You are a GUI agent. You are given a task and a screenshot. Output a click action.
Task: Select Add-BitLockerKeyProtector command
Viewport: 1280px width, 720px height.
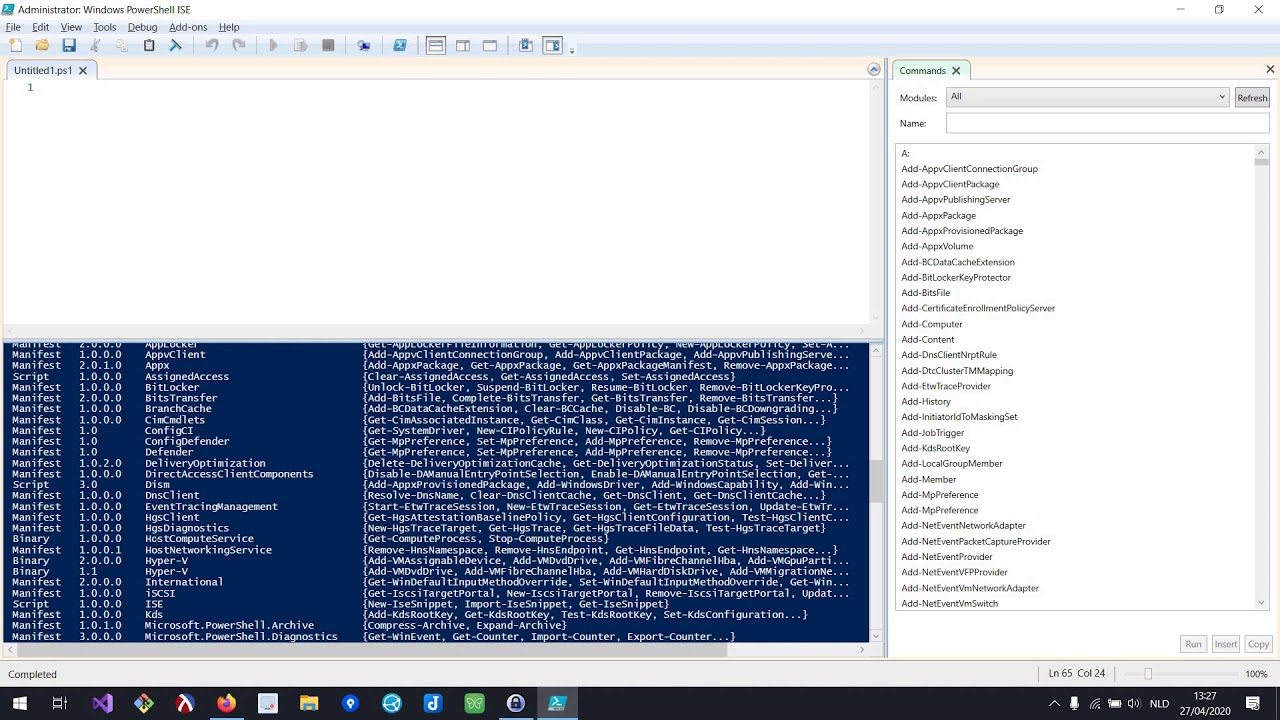[x=956, y=277]
